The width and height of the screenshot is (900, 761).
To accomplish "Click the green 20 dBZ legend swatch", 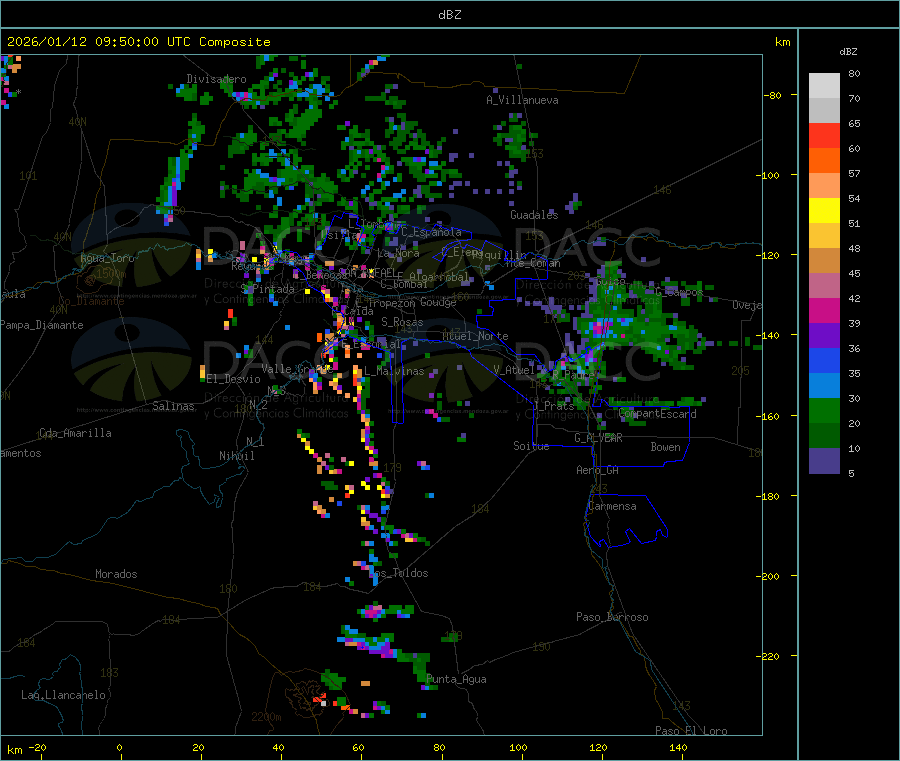I will click(824, 410).
